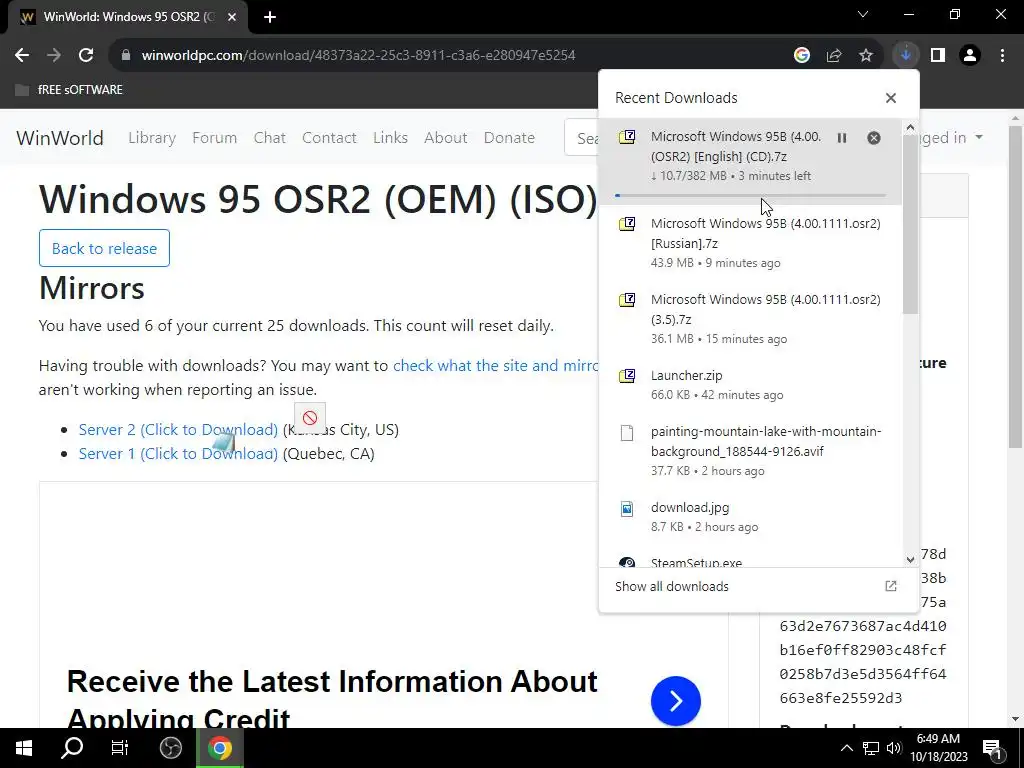Screen dimensions: 1024x768
Task: Go back using the browser back arrow
Action: [x=22, y=56]
